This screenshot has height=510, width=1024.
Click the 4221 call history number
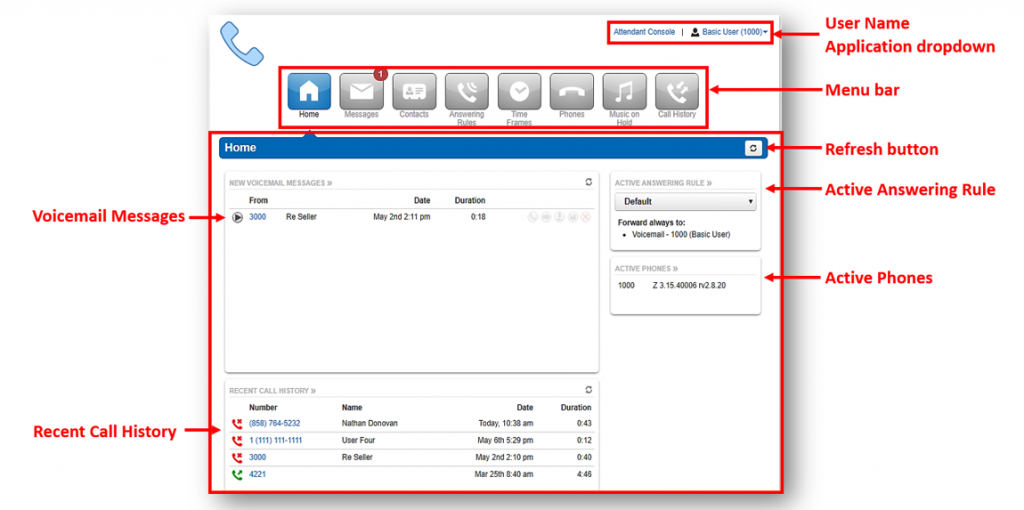pyautogui.click(x=258, y=474)
